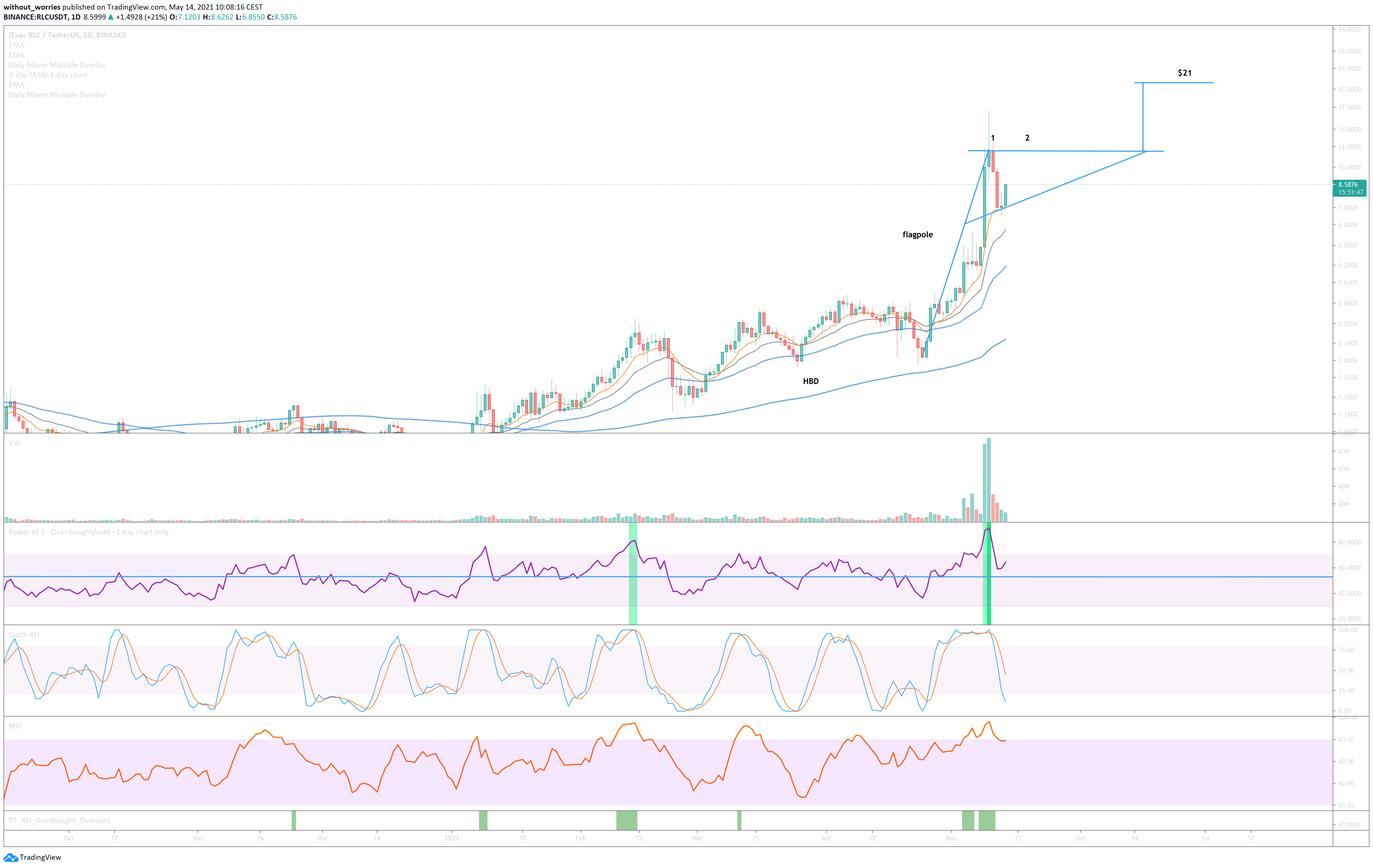This screenshot has width=1373, height=868.
Task: Click the high value H:8.6262 in header
Action: click(x=218, y=17)
